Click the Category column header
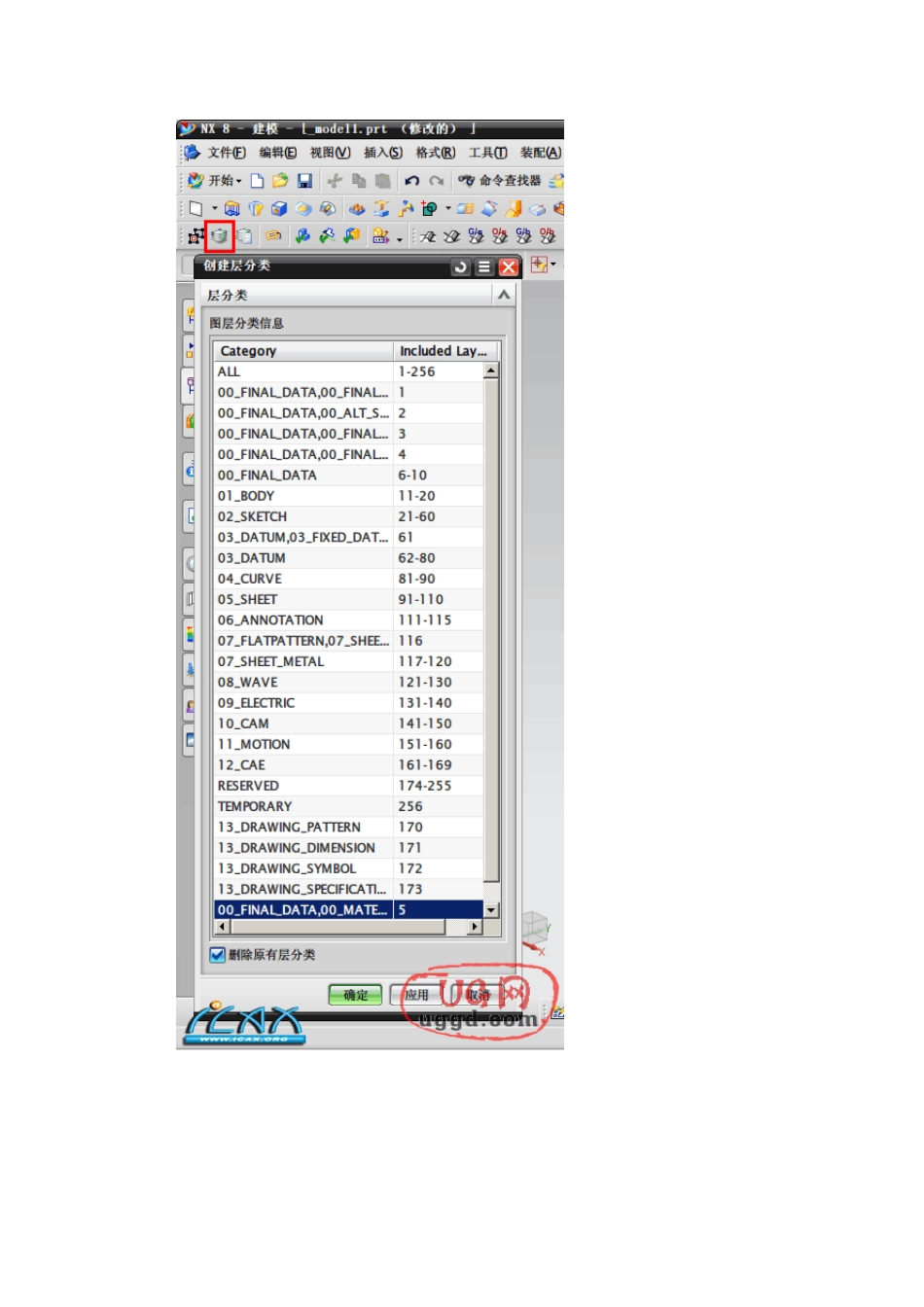 tap(303, 351)
